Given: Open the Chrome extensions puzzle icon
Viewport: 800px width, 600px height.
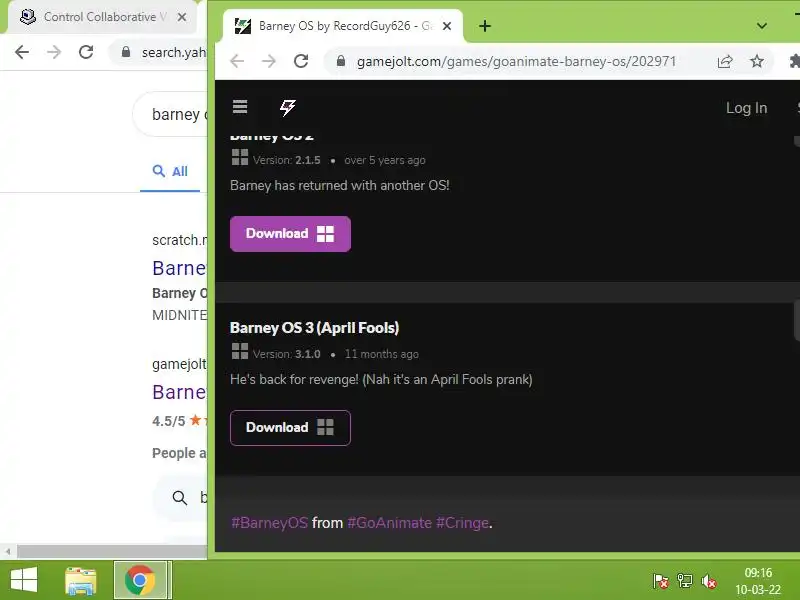Looking at the screenshot, I should (x=794, y=62).
